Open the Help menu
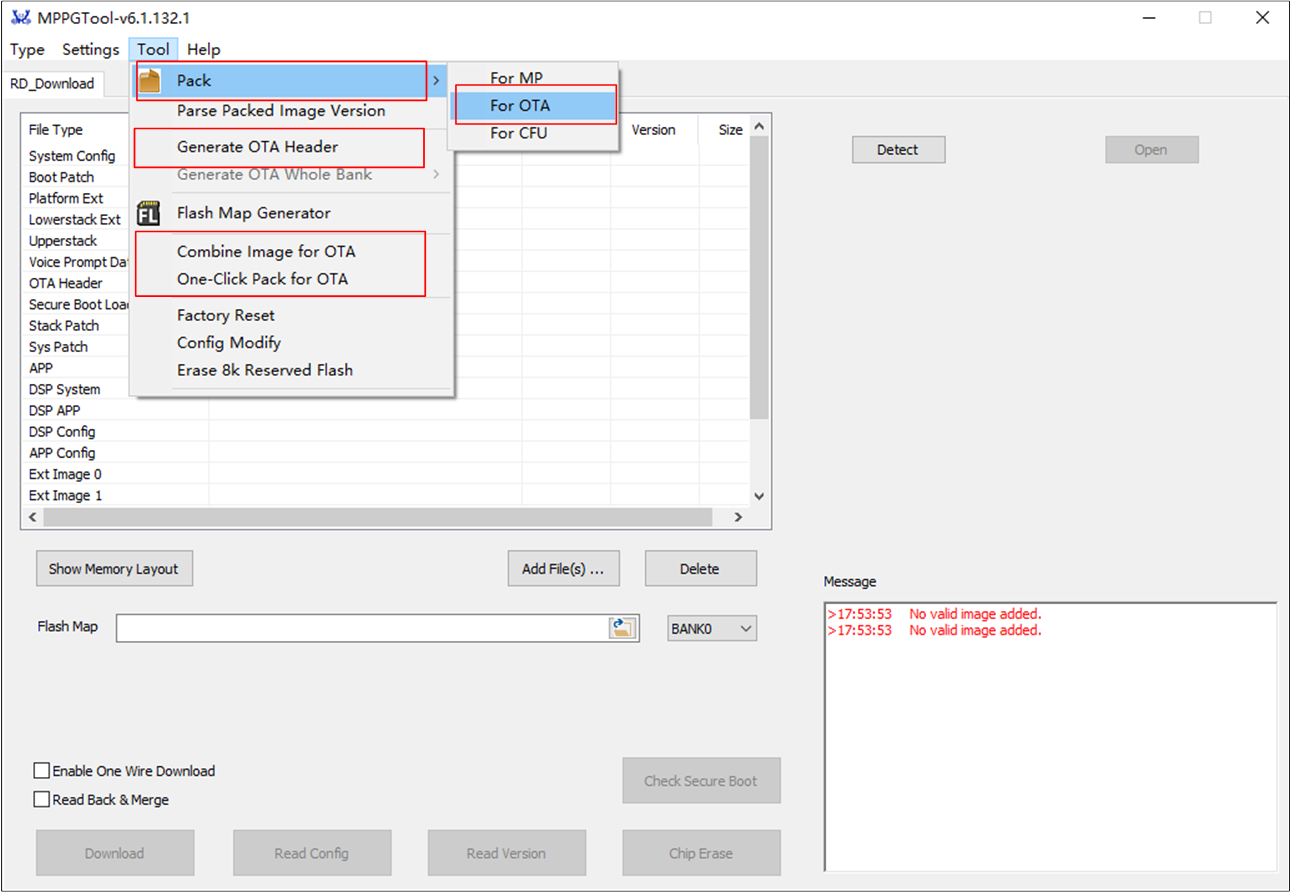1291x892 pixels. pyautogui.click(x=204, y=49)
